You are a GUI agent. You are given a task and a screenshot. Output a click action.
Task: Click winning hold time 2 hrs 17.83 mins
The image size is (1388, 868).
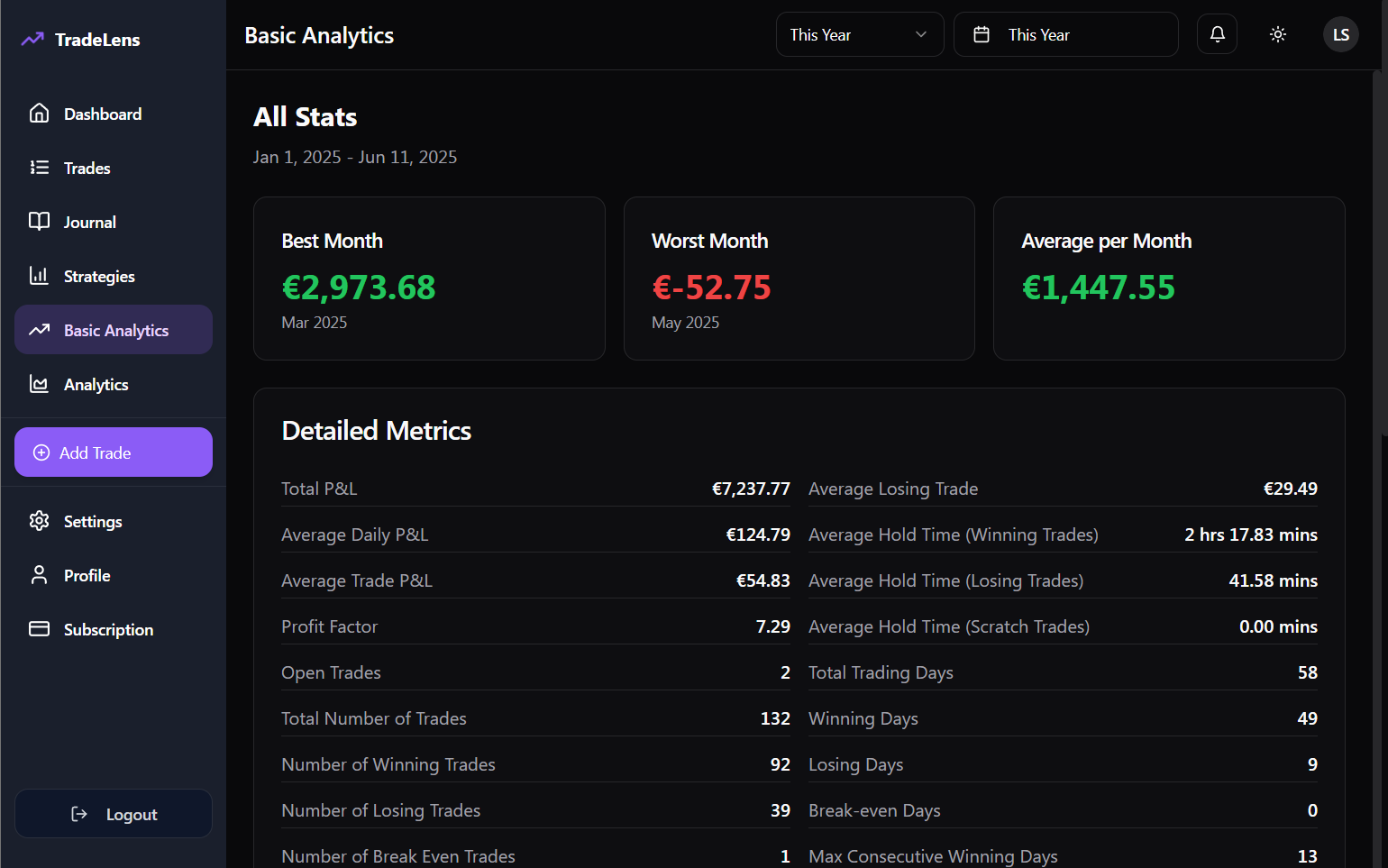pos(1251,535)
